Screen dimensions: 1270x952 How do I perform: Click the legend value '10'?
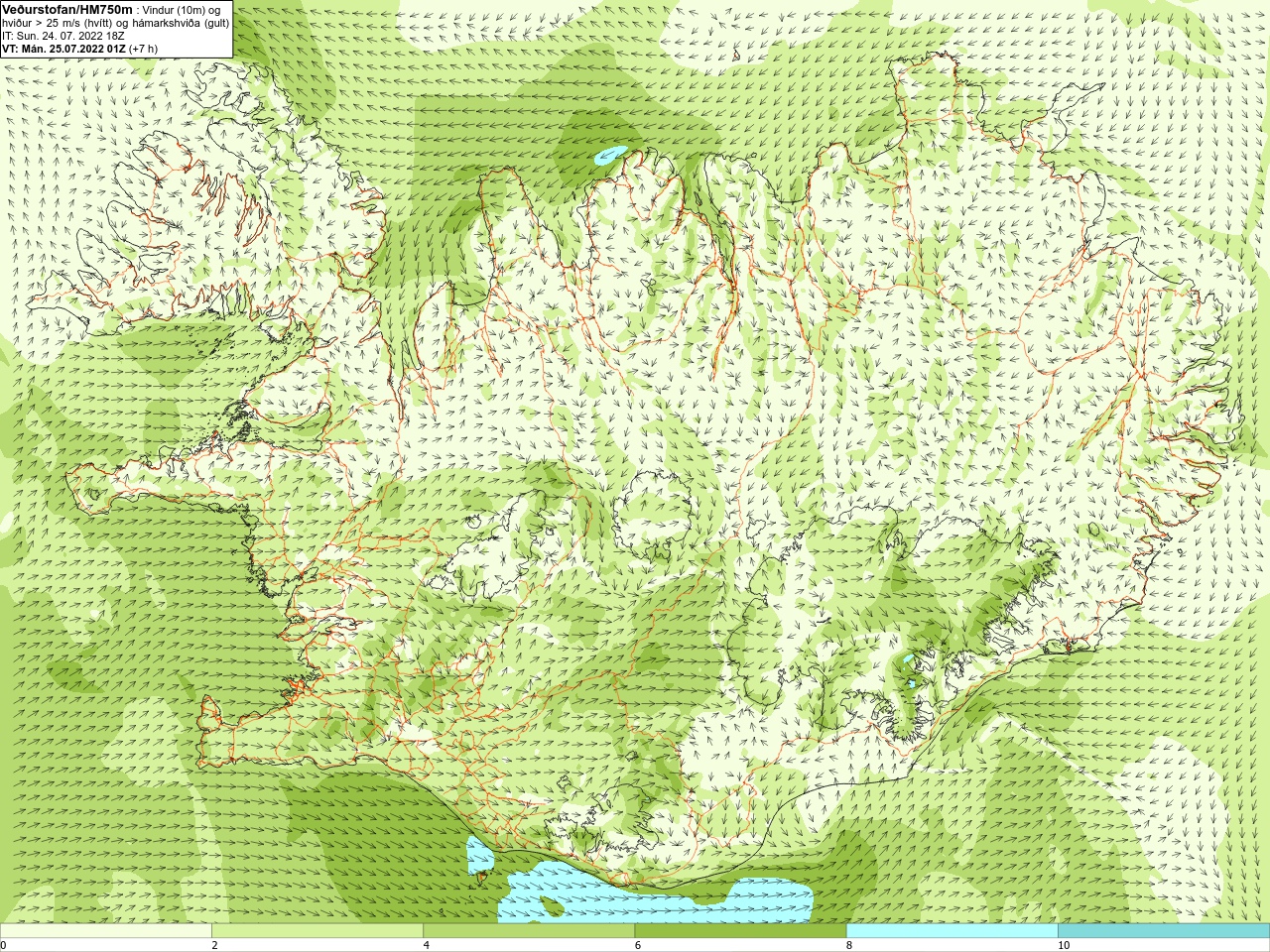[x=1063, y=945]
